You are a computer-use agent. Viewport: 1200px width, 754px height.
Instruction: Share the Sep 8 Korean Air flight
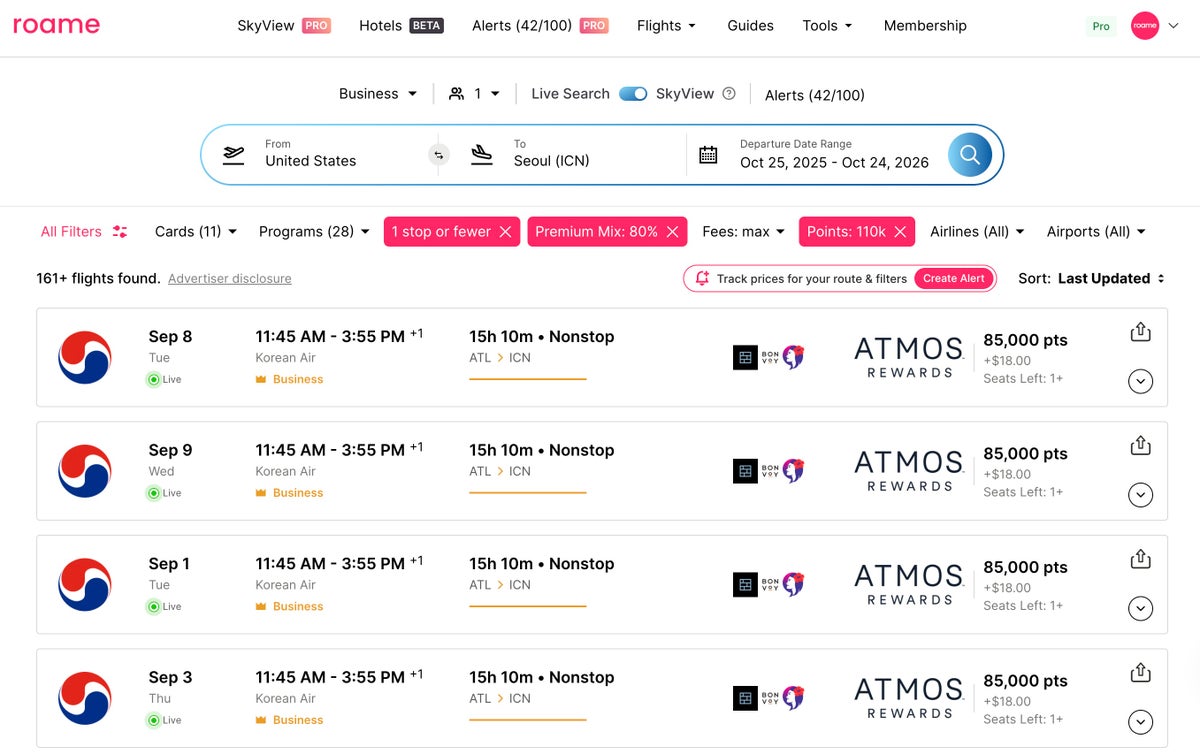1140,333
